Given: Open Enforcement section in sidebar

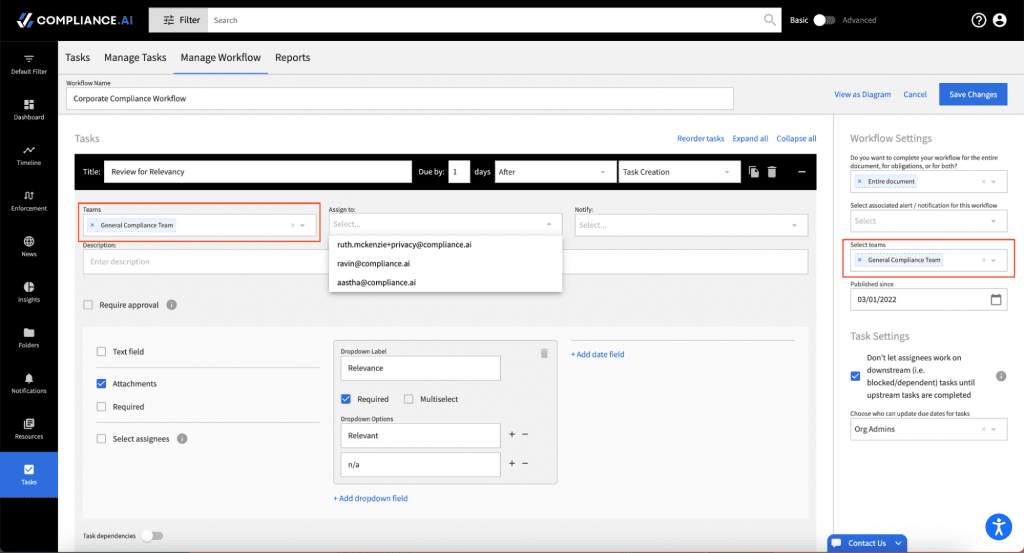Looking at the screenshot, I should (x=29, y=201).
